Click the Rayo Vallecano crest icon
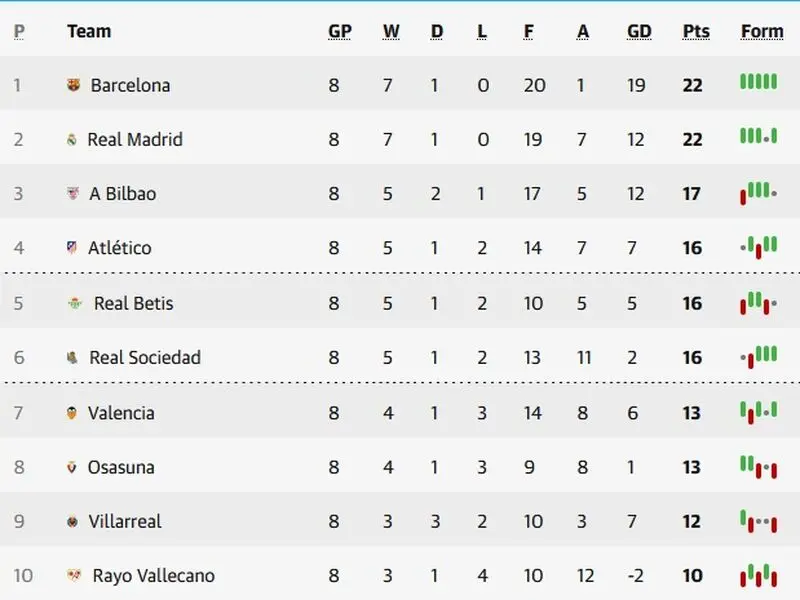 click(x=74, y=576)
